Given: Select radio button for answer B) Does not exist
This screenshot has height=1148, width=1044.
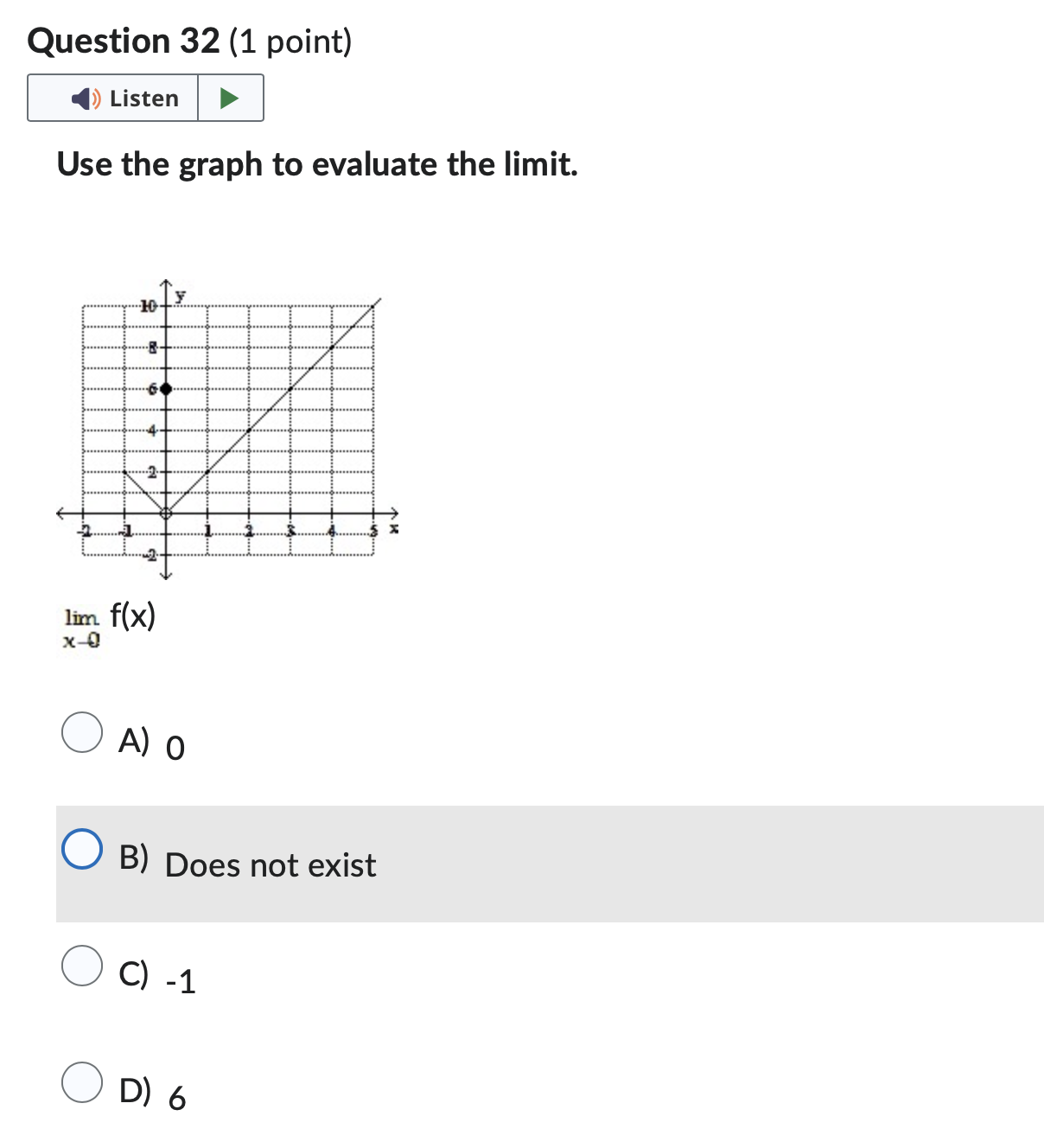Looking at the screenshot, I should (81, 849).
